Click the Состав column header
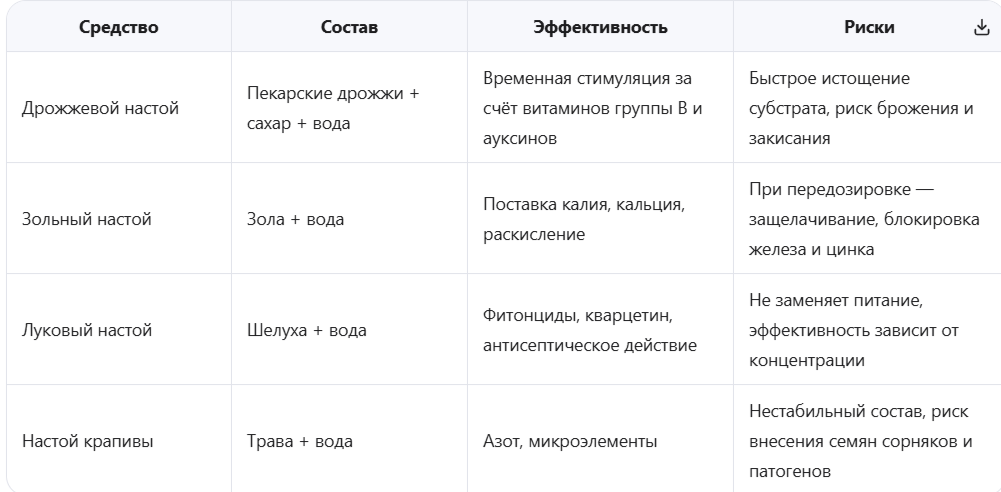The height and width of the screenshot is (492, 1001). click(349, 27)
